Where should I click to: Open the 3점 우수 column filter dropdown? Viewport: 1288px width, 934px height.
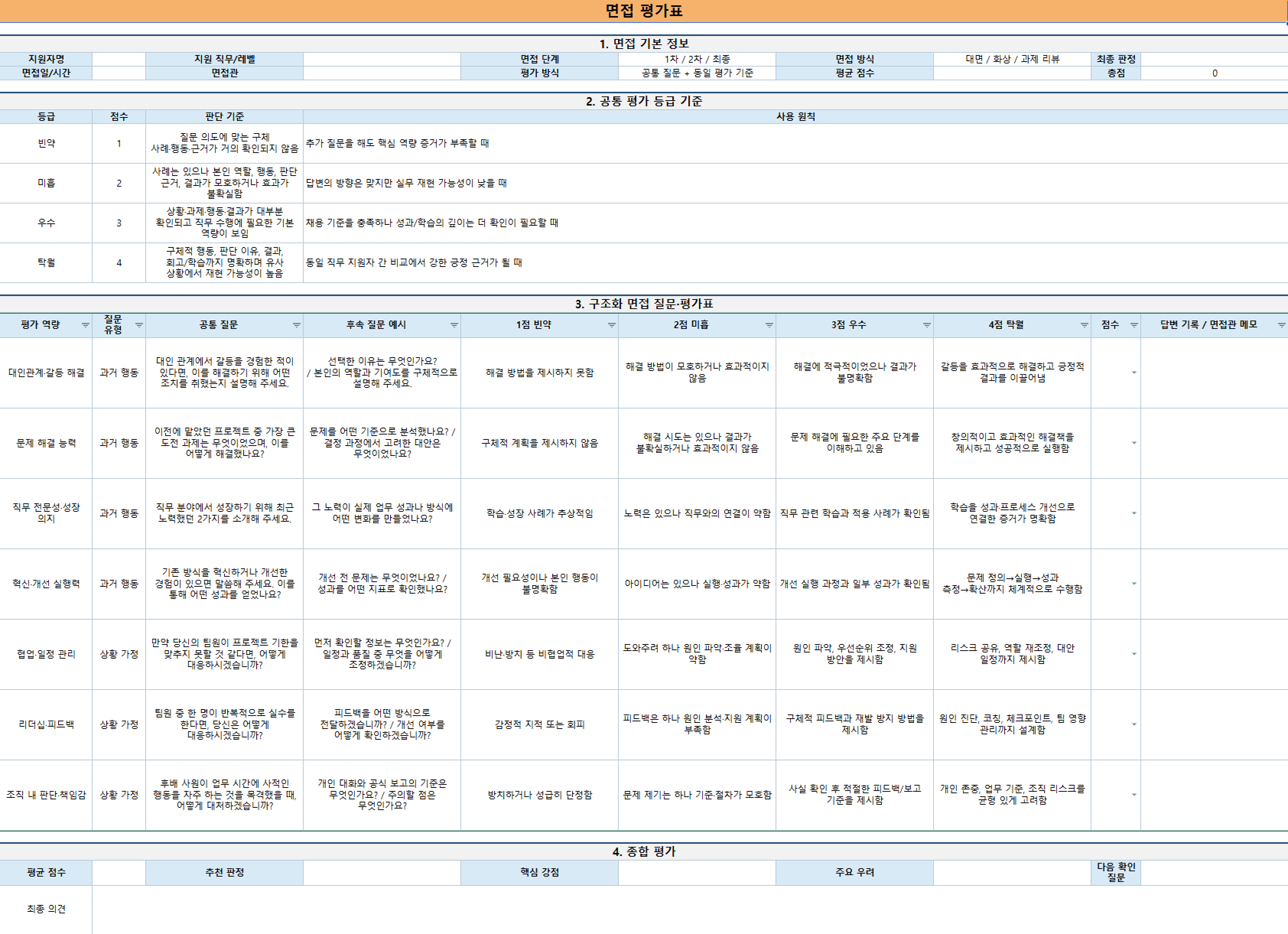(926, 325)
